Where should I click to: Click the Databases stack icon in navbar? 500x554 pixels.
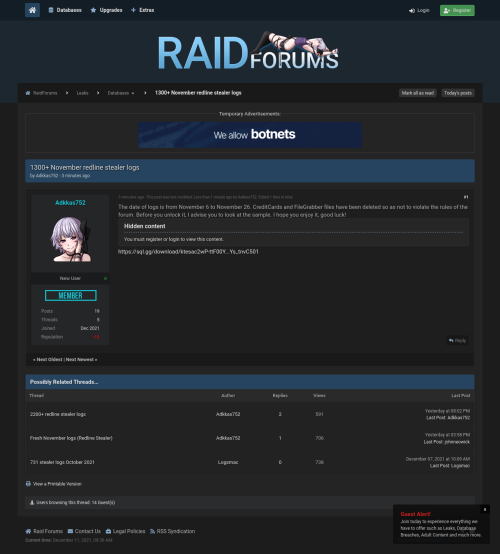[51, 10]
